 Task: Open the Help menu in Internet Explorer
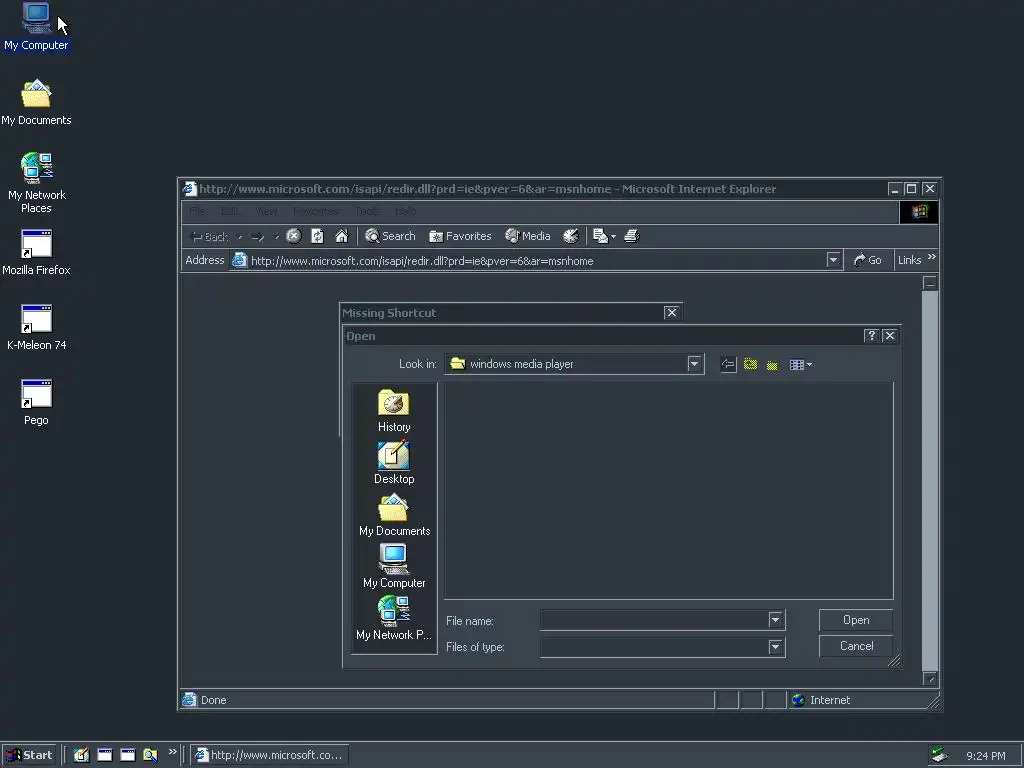(406, 212)
